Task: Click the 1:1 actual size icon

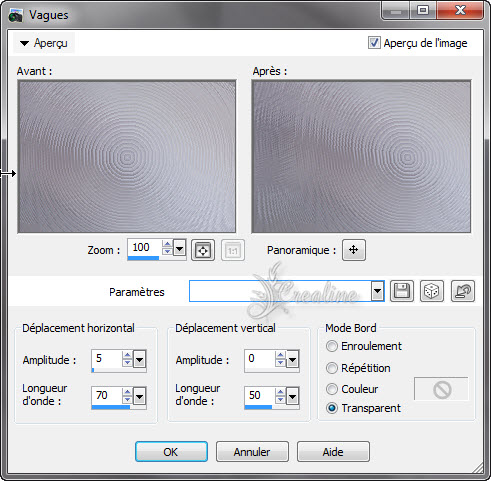Action: coord(233,250)
